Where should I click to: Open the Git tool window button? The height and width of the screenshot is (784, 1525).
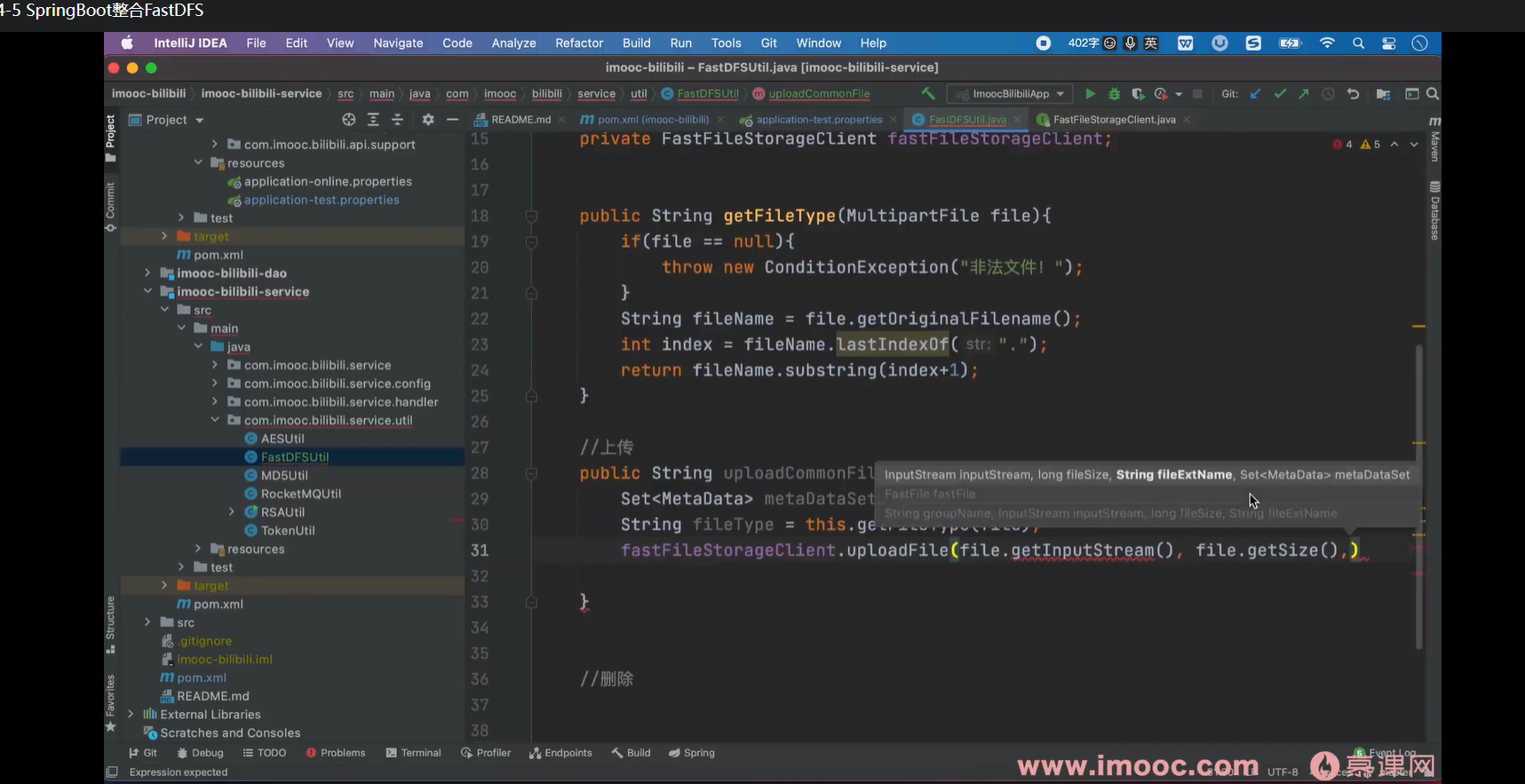(142, 753)
